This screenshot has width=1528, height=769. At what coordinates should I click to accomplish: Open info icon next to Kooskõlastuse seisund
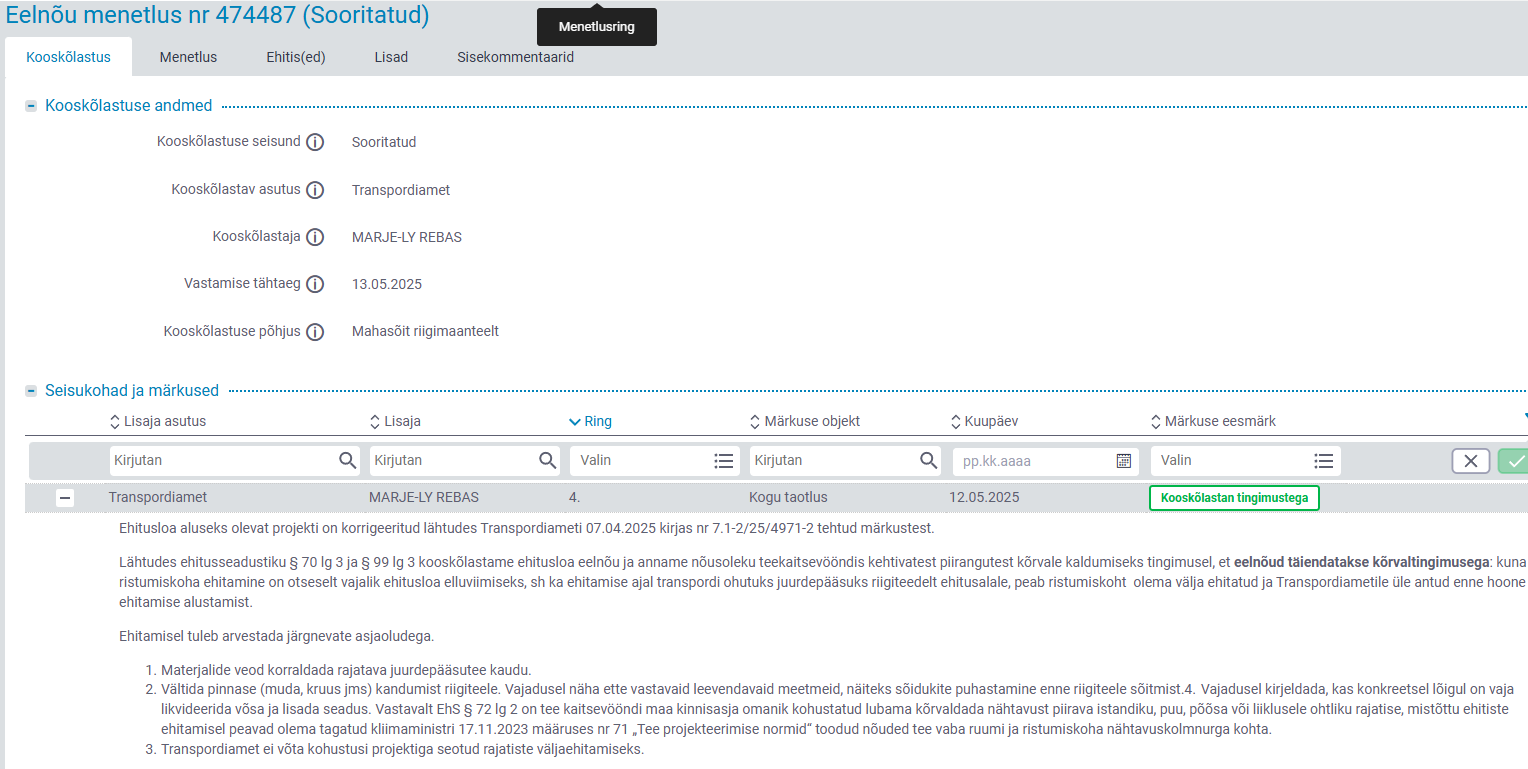(315, 142)
